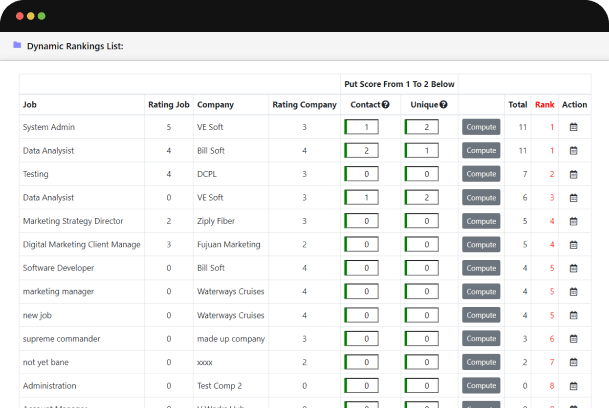Click calendar action icon for System Admin row
The width and height of the screenshot is (609, 408).
574,127
